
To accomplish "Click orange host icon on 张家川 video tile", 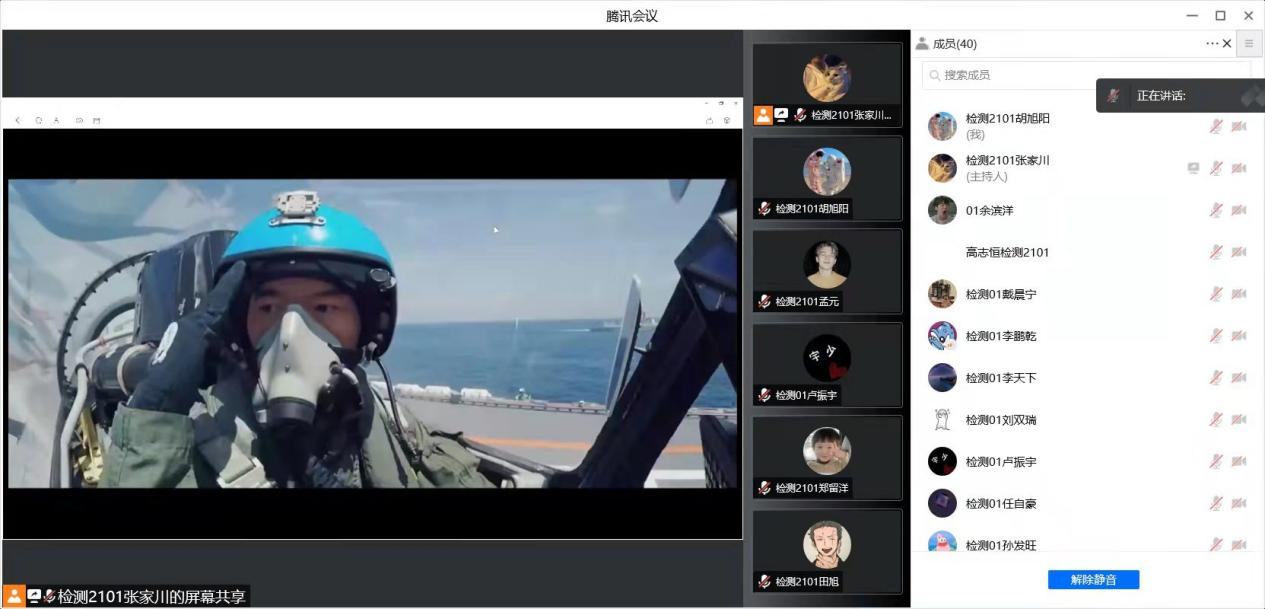I will pyautogui.click(x=763, y=115).
